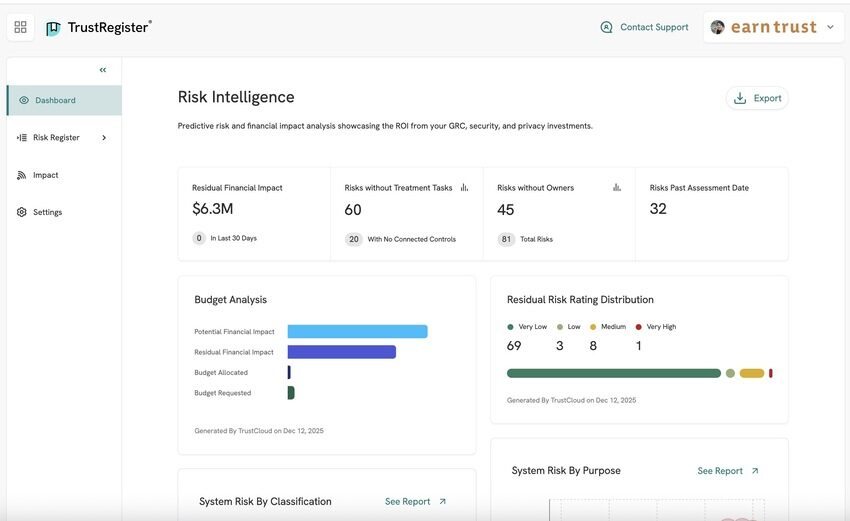Click the Dashboard eye icon
The height and width of the screenshot is (521, 850).
tap(24, 100)
